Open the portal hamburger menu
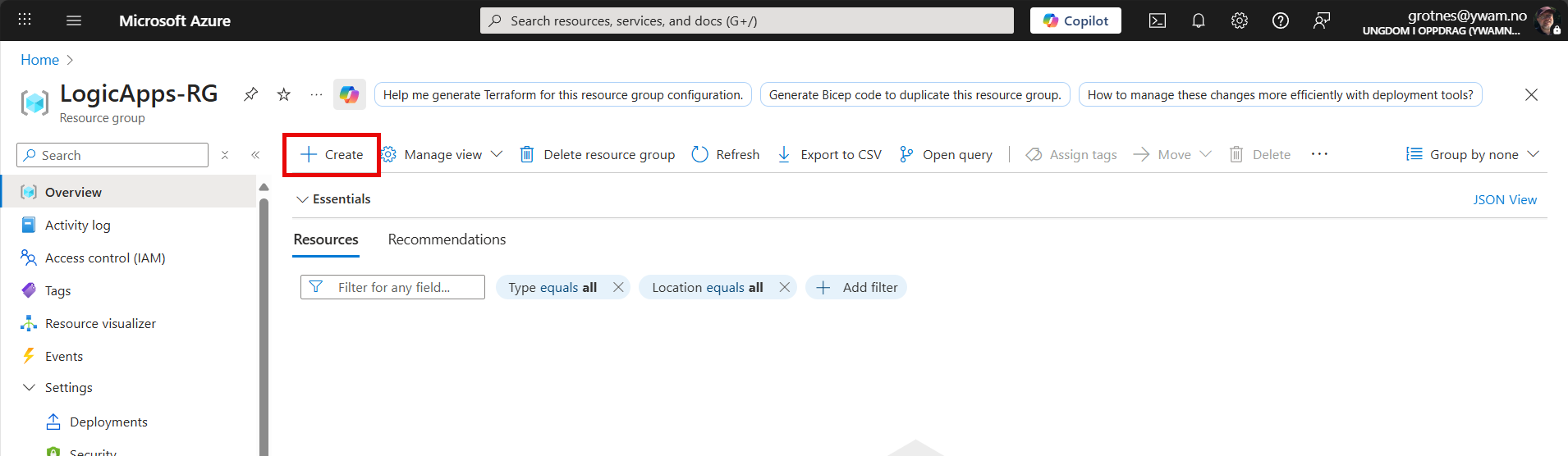 (x=74, y=21)
